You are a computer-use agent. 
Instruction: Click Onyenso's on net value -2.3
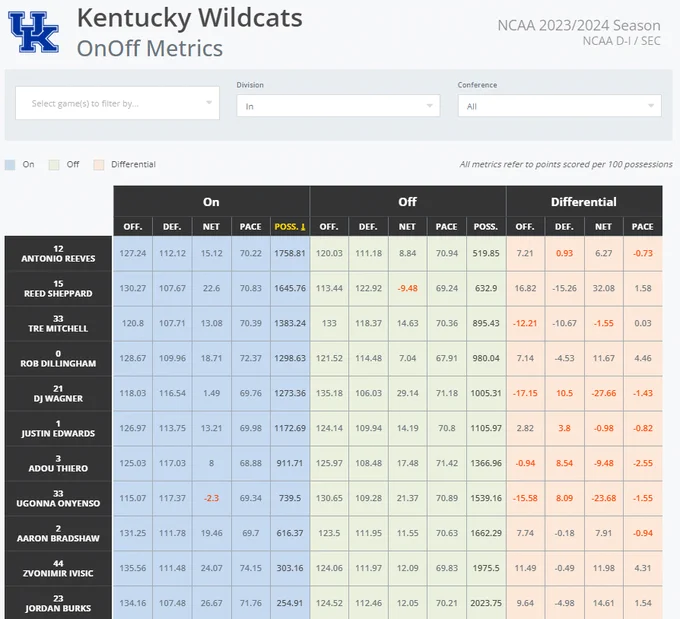coord(211,498)
